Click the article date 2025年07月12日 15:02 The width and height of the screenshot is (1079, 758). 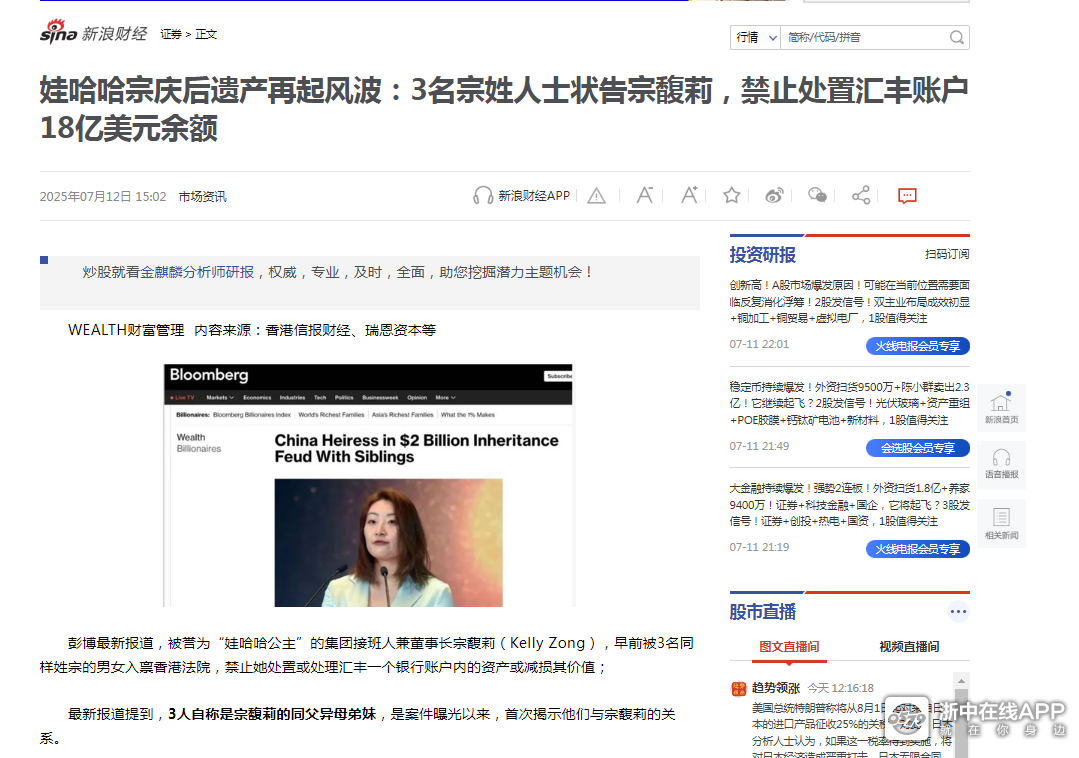click(x=103, y=197)
